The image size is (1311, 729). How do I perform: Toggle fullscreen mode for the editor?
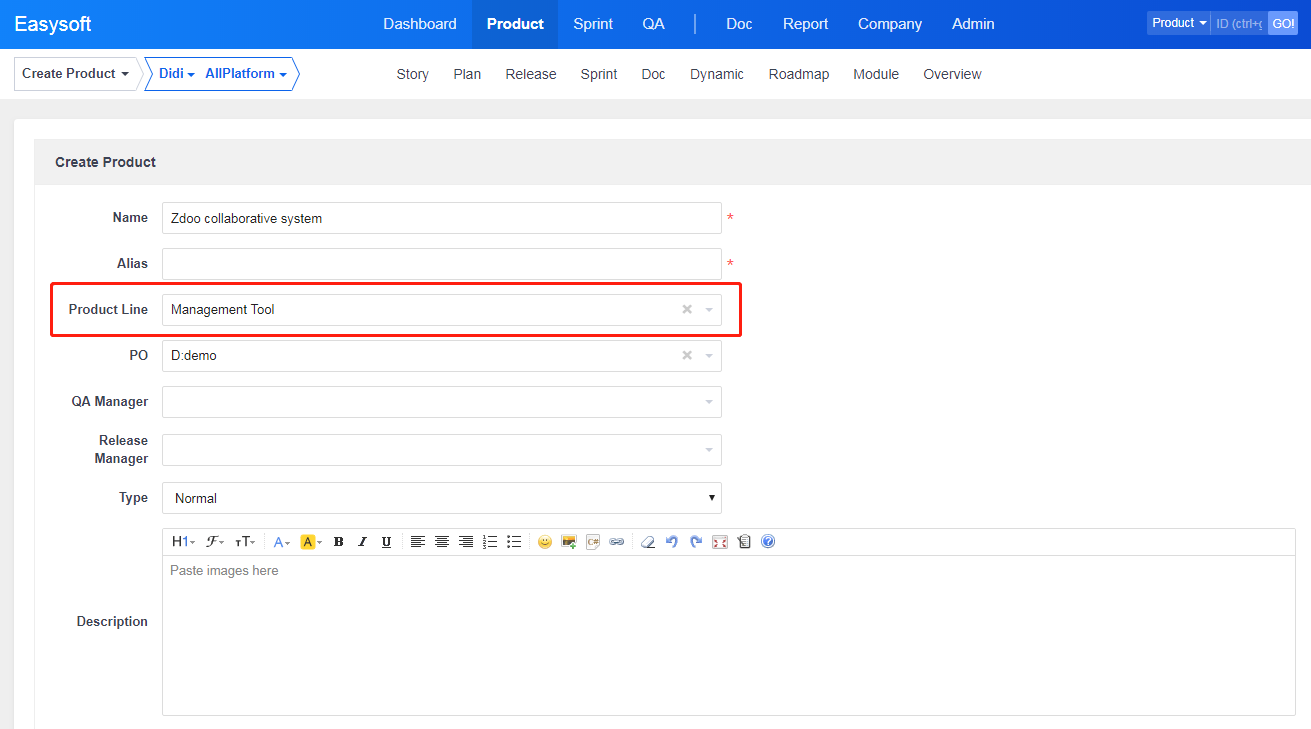pyautogui.click(x=720, y=542)
